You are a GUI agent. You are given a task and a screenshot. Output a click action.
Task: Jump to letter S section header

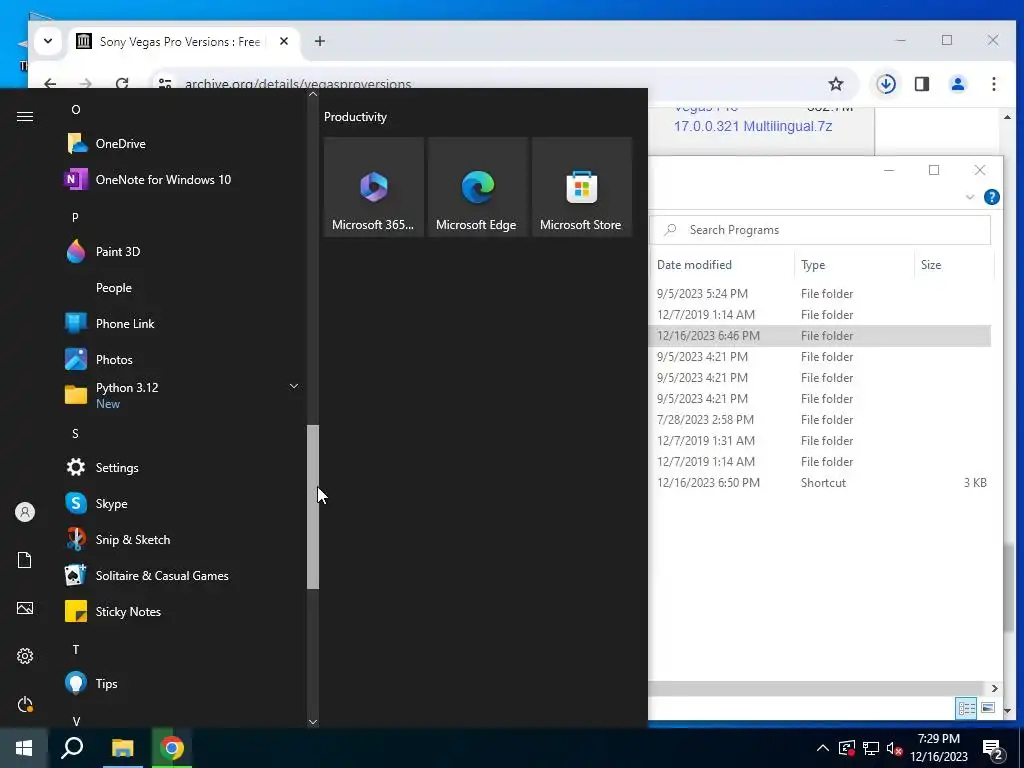click(75, 434)
